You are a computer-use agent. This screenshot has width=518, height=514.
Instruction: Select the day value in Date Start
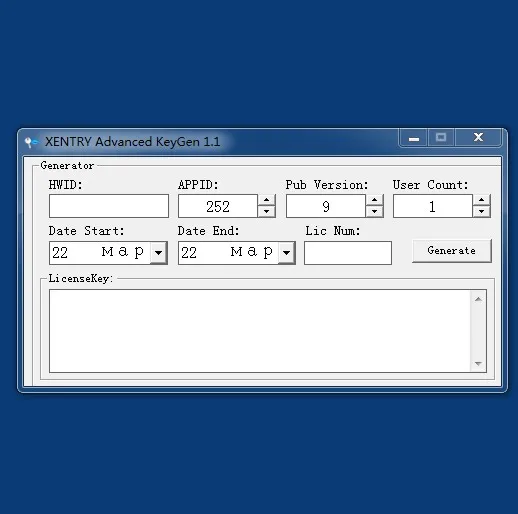click(x=60, y=253)
